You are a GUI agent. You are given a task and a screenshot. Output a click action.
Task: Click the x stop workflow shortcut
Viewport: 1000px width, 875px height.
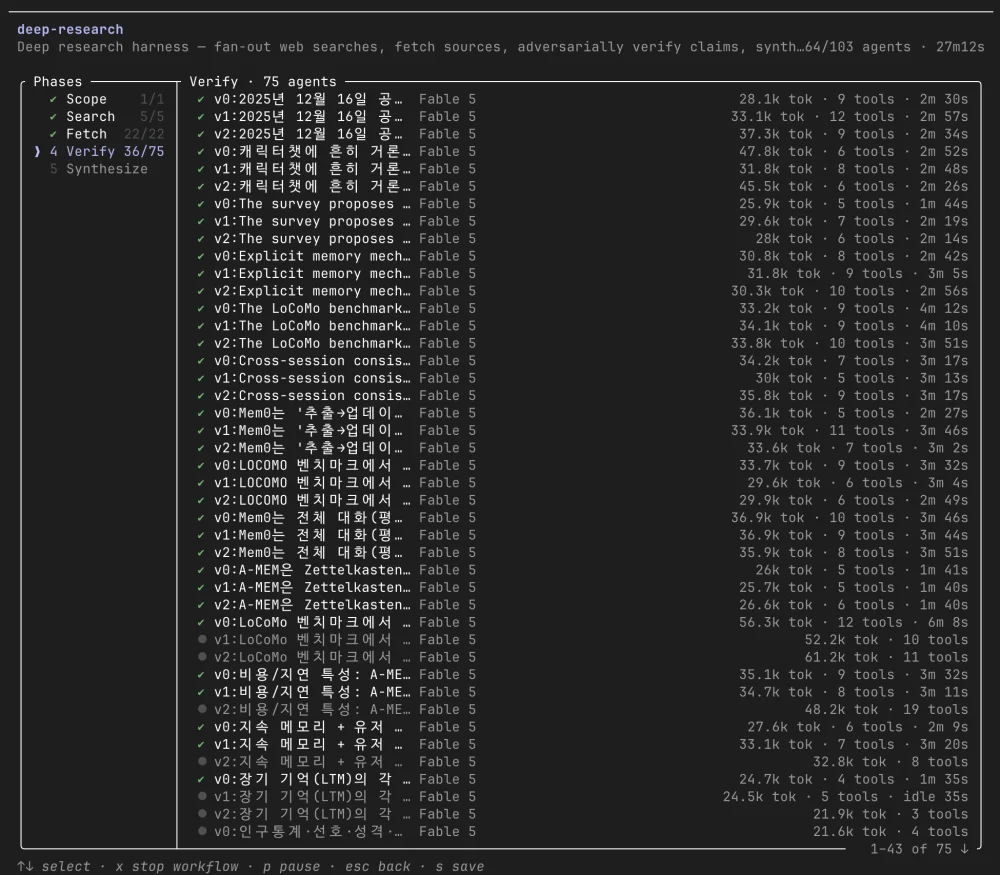click(177, 867)
